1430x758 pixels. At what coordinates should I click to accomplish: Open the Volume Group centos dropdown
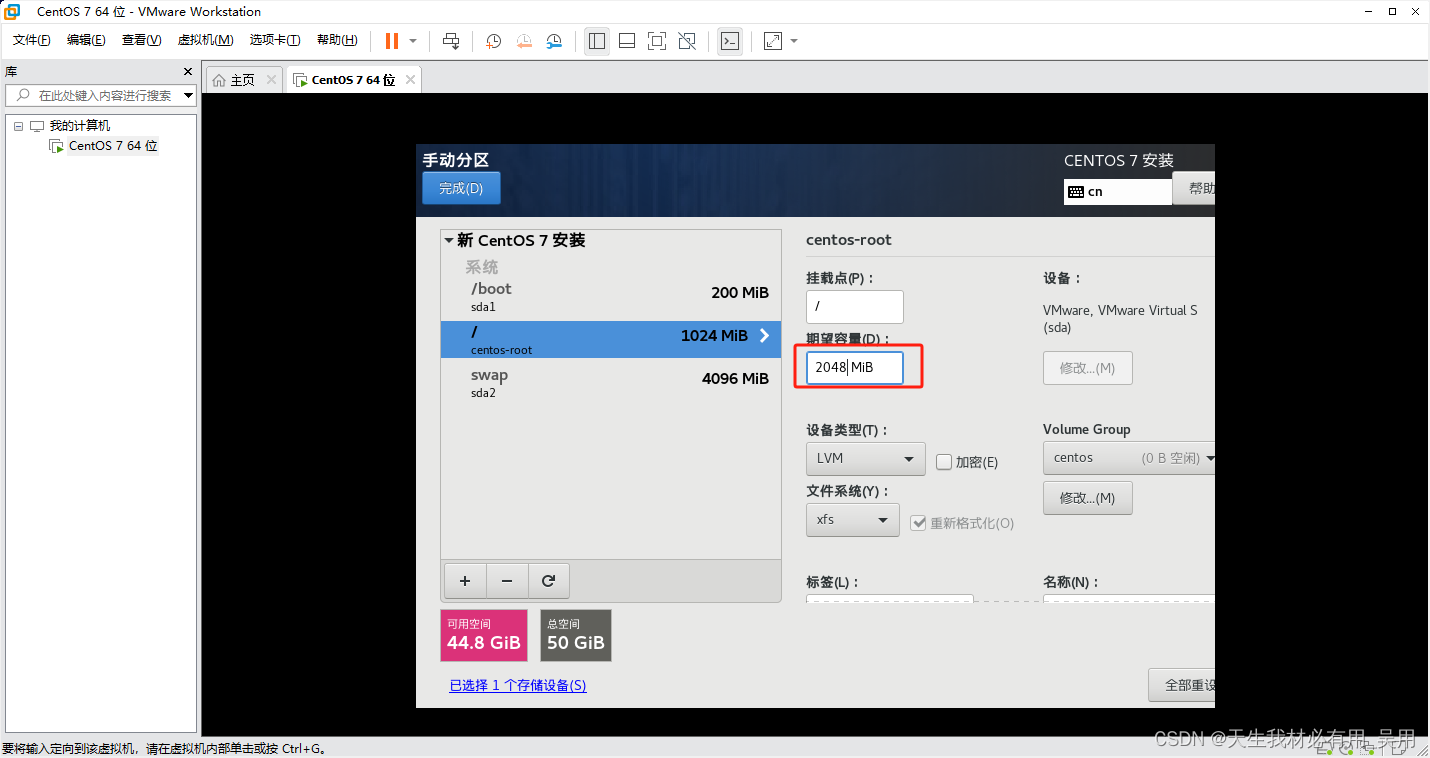click(1129, 458)
